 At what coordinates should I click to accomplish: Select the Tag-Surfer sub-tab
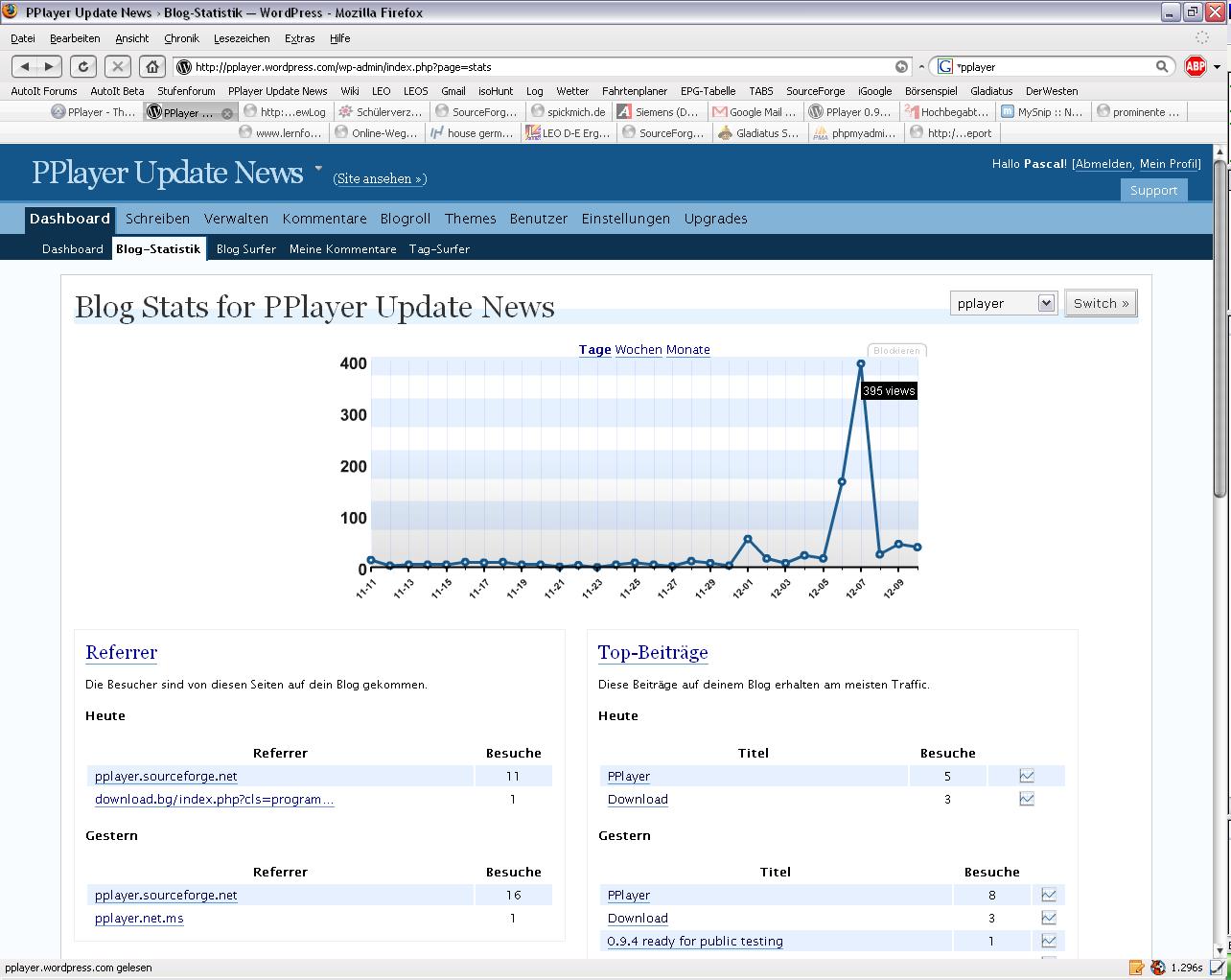(439, 248)
